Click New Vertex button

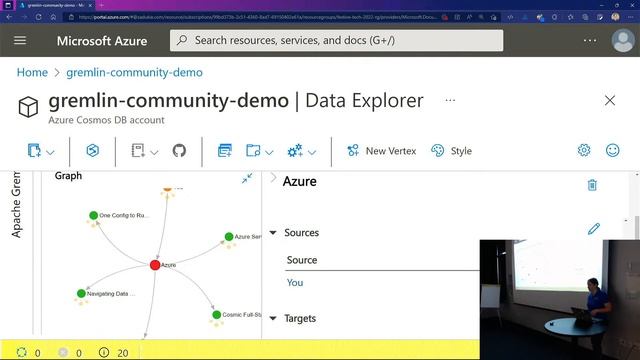[x=381, y=151]
